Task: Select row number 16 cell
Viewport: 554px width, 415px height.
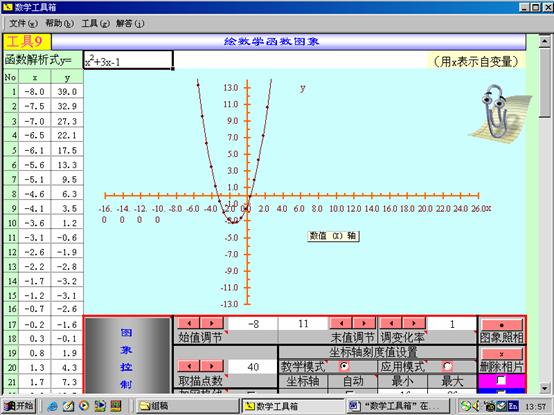Action: [x=11, y=308]
